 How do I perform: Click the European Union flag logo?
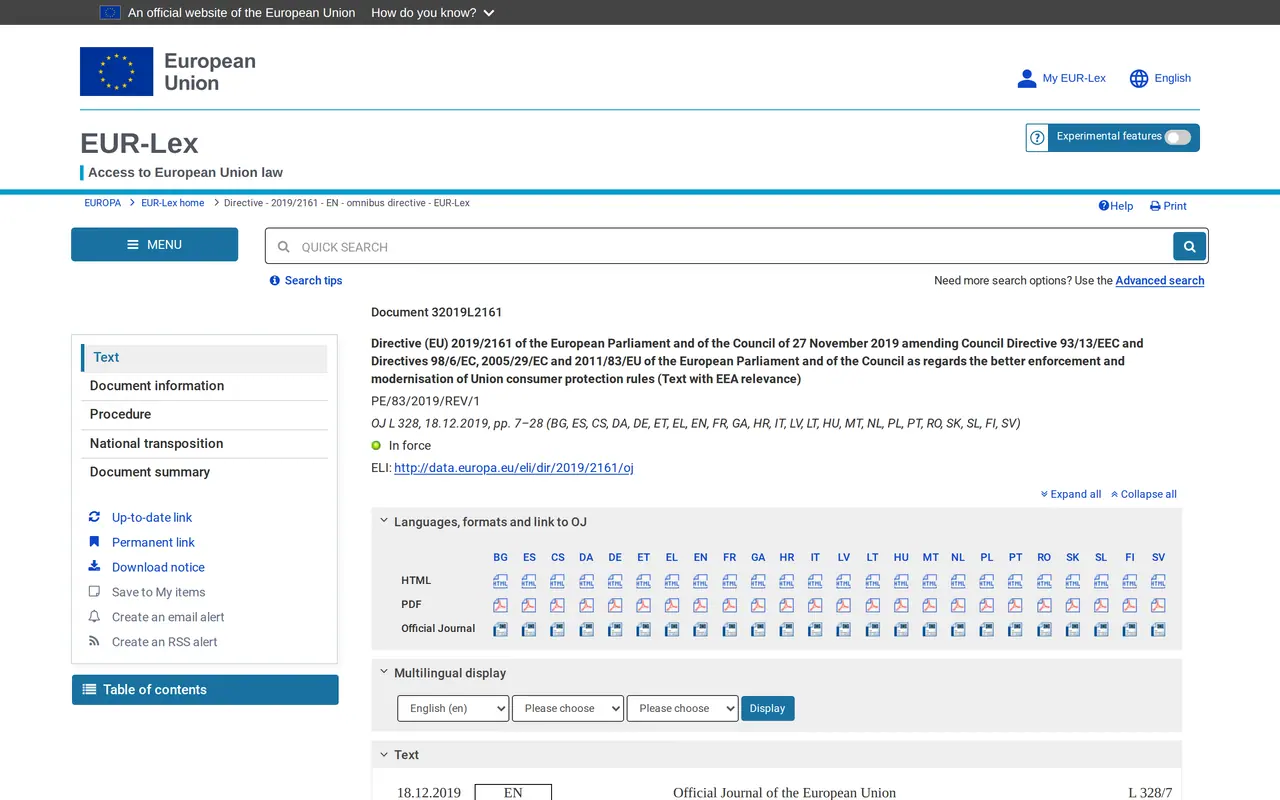tap(117, 71)
